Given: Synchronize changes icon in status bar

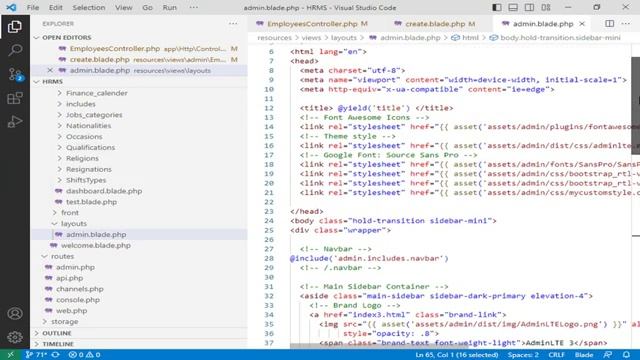Looking at the screenshot, I should [x=56, y=355].
